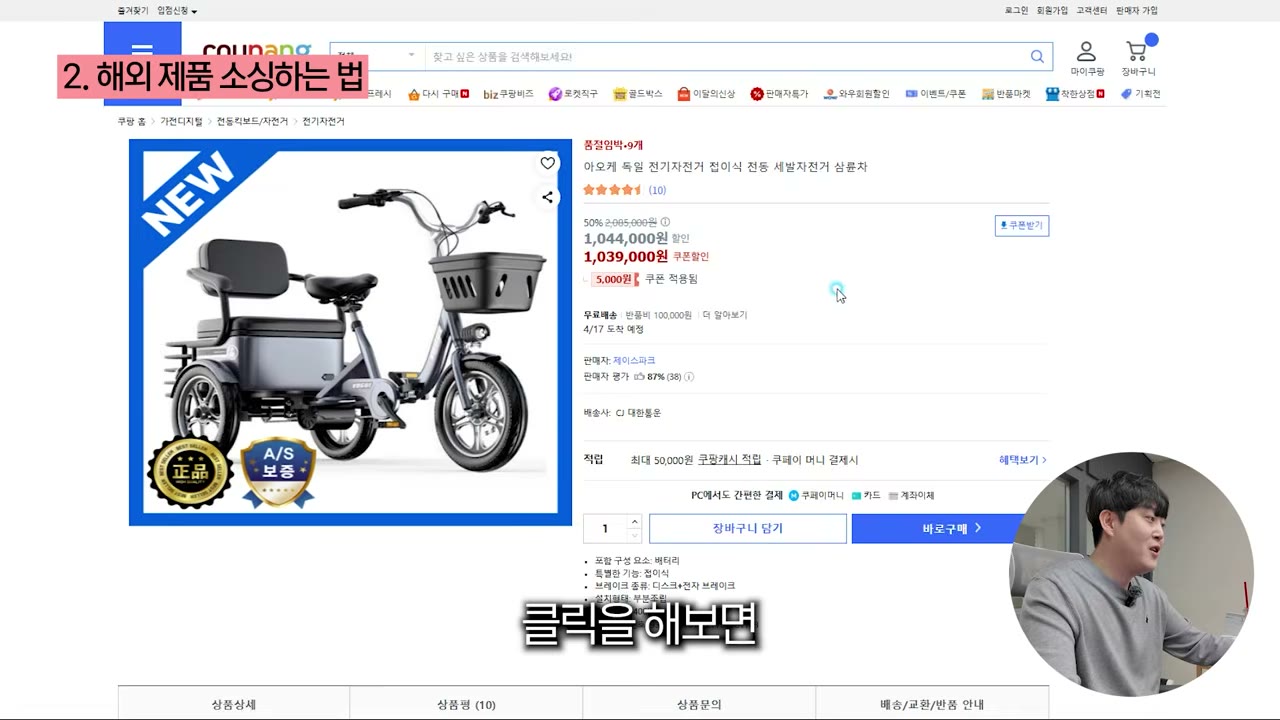Click the 5,000원 coupon tag
The image size is (1280, 720).
(x=614, y=279)
